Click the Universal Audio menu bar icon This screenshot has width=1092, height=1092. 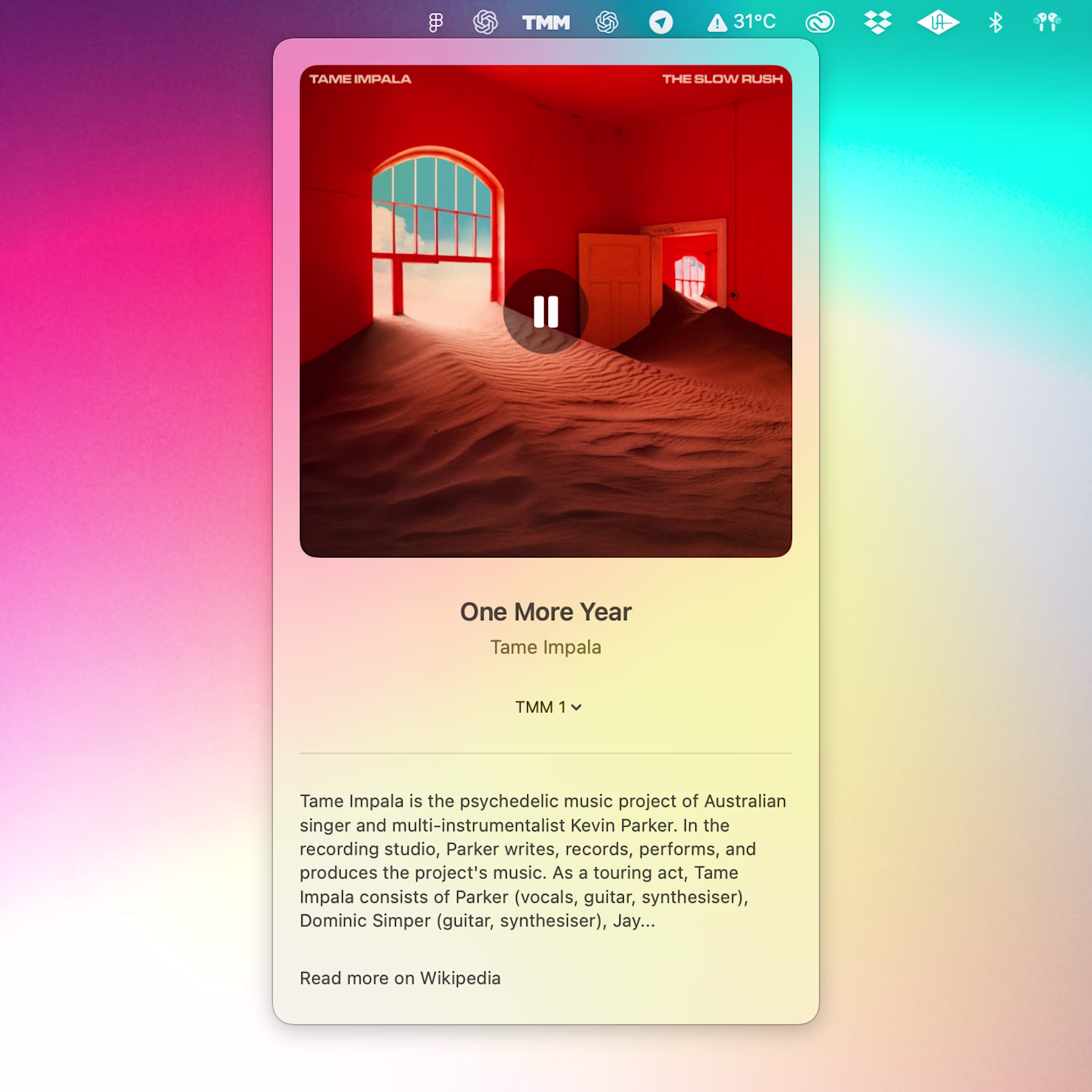[938, 23]
